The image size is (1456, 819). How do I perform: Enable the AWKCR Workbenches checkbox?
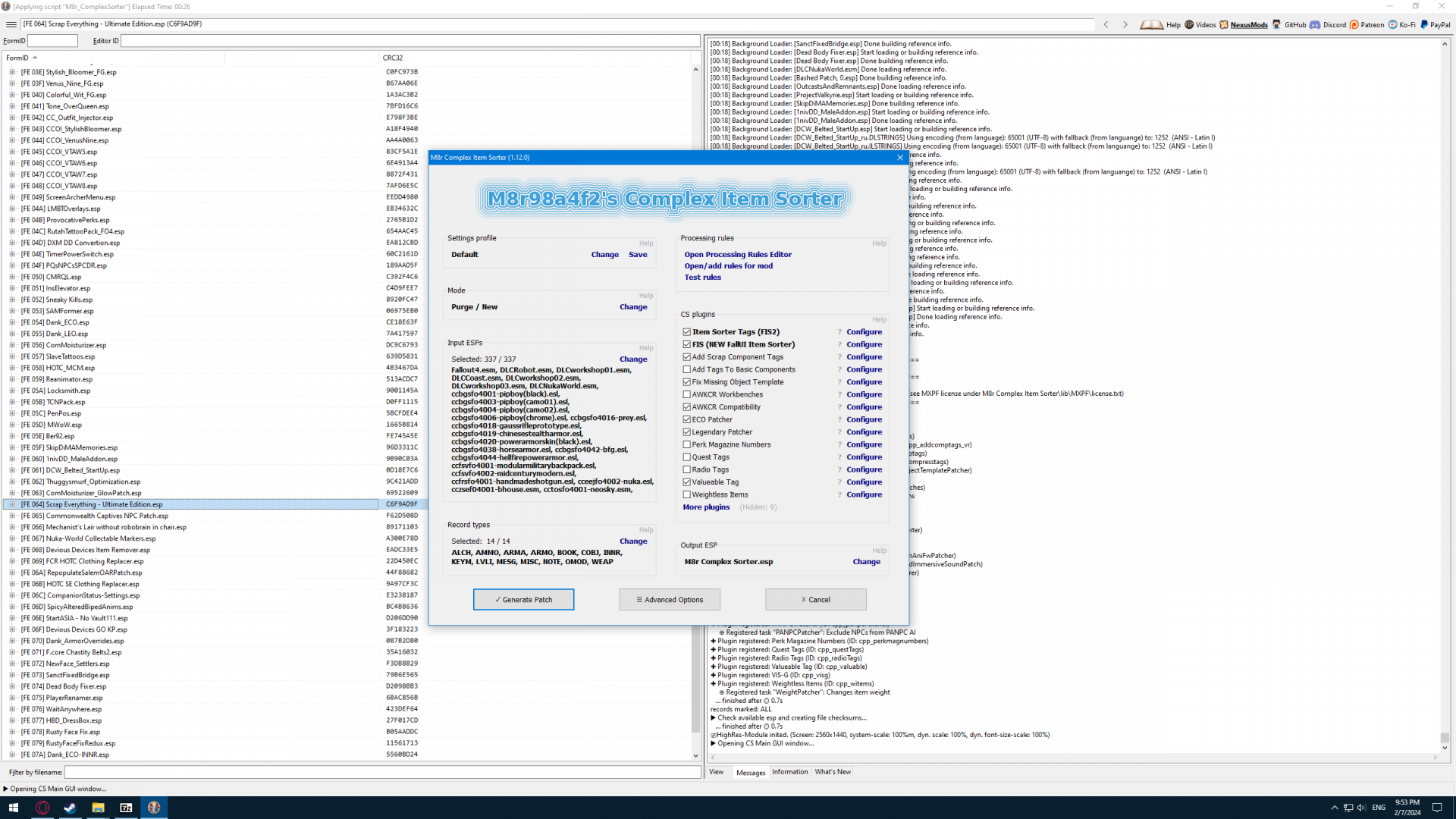[x=687, y=394]
